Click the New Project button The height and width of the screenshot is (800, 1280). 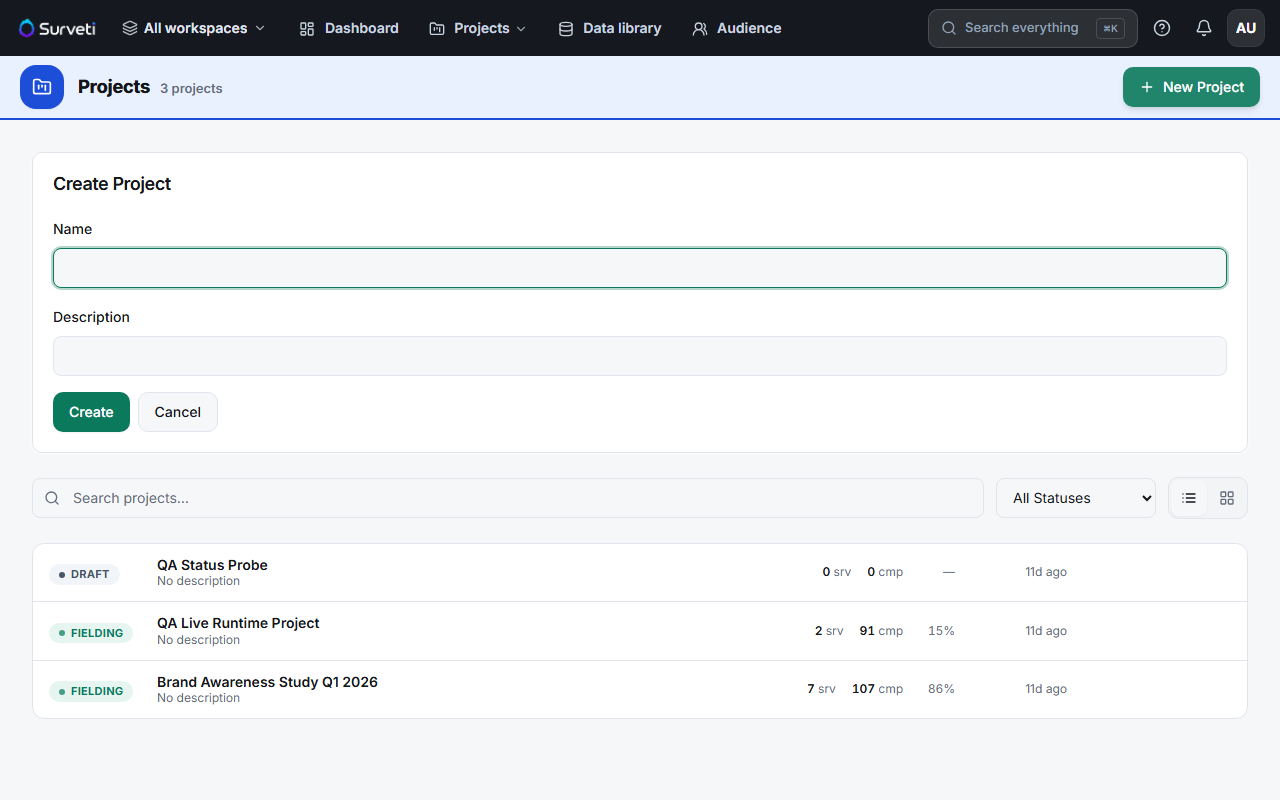[1191, 87]
